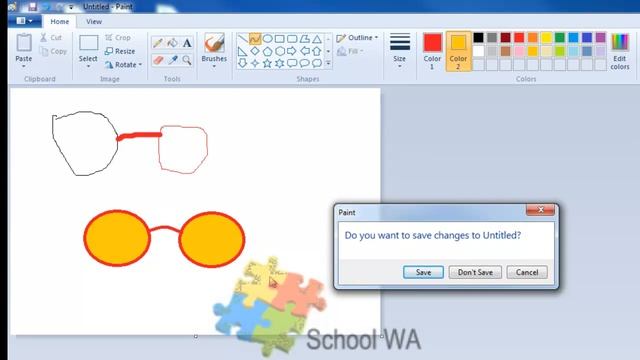
Task: Open the Customize Quick Access Toolbar dropdown
Action: point(71,7)
